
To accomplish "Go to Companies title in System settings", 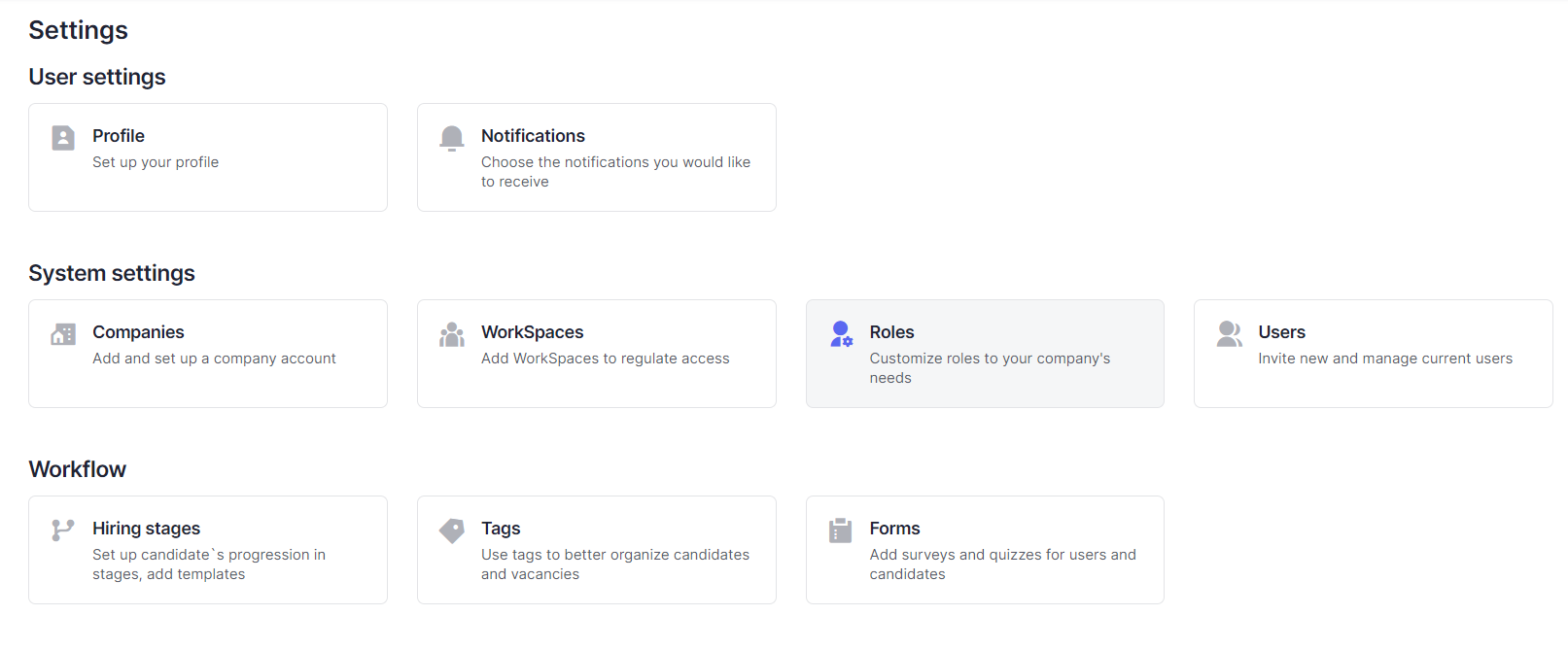I will 138,332.
